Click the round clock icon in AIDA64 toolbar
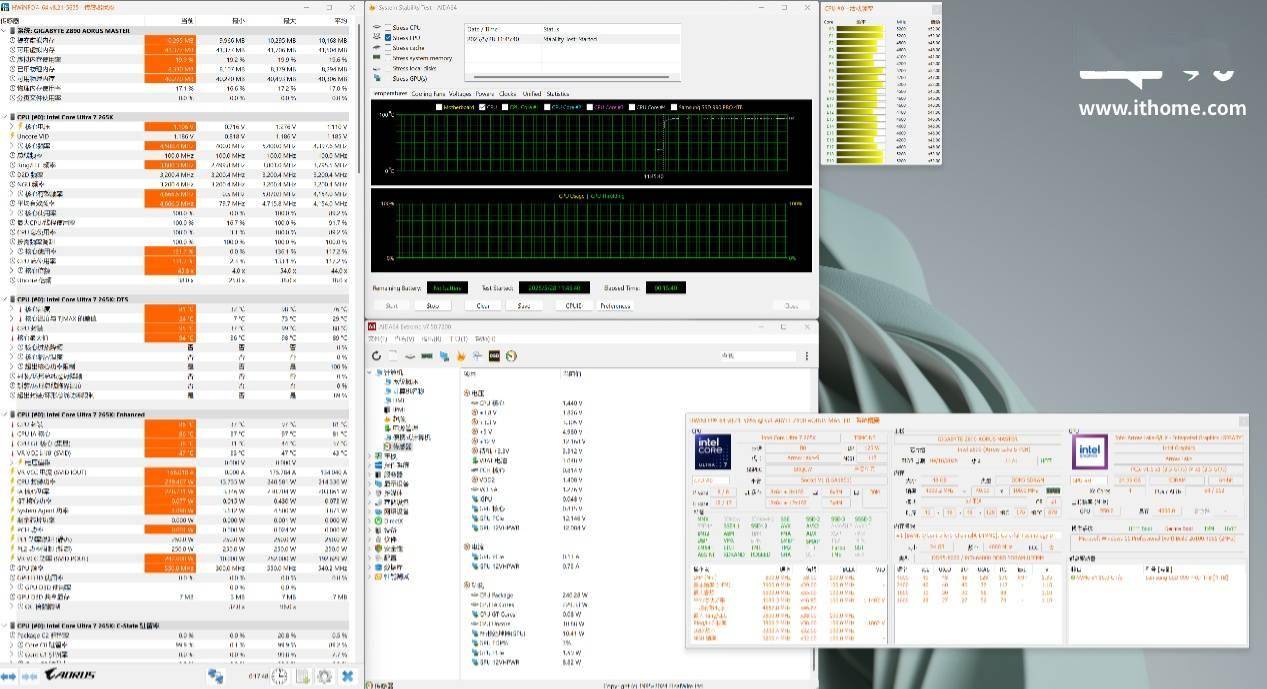This screenshot has height=689, width=1267. [x=511, y=356]
